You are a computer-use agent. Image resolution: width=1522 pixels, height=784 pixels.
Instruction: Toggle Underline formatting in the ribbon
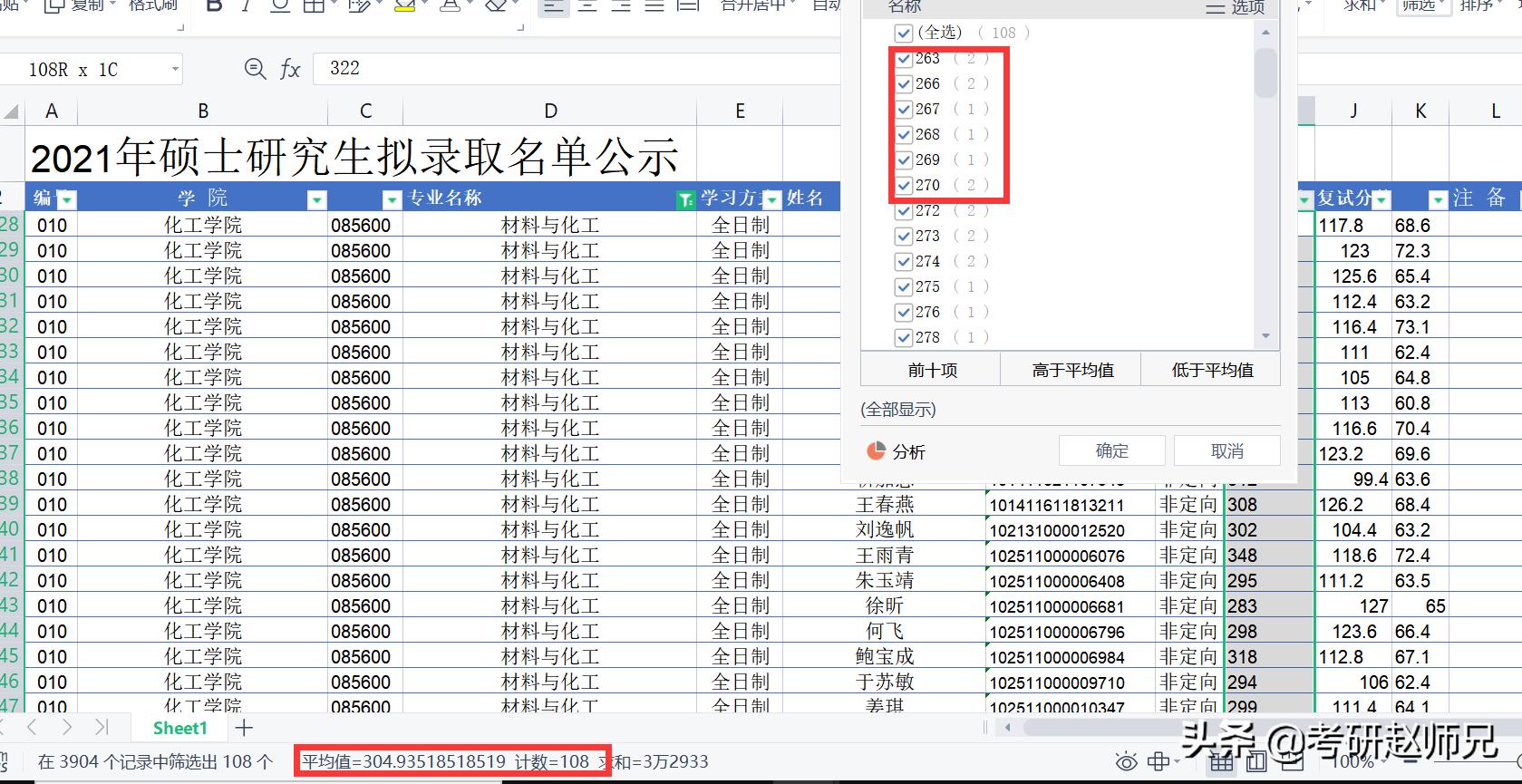(280, 5)
